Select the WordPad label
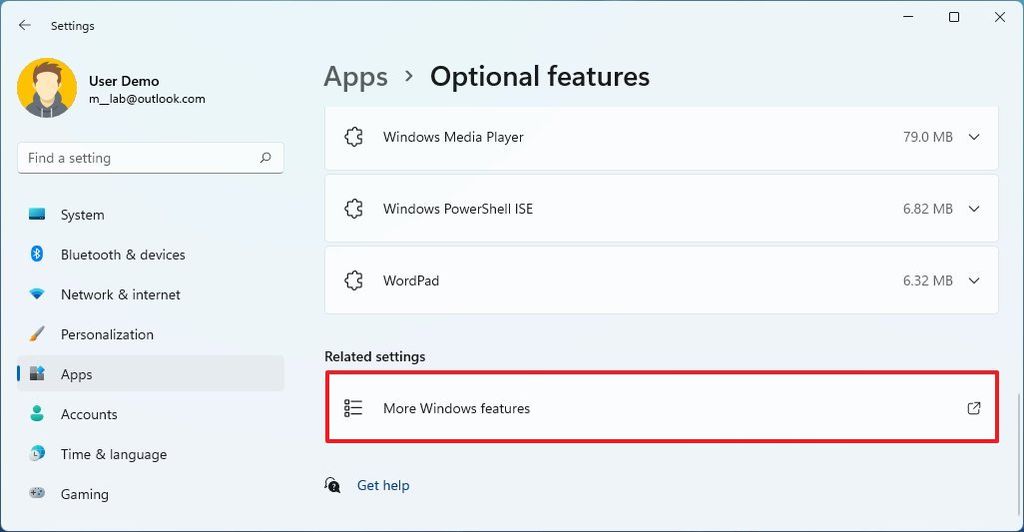The image size is (1024, 532). (x=411, y=281)
